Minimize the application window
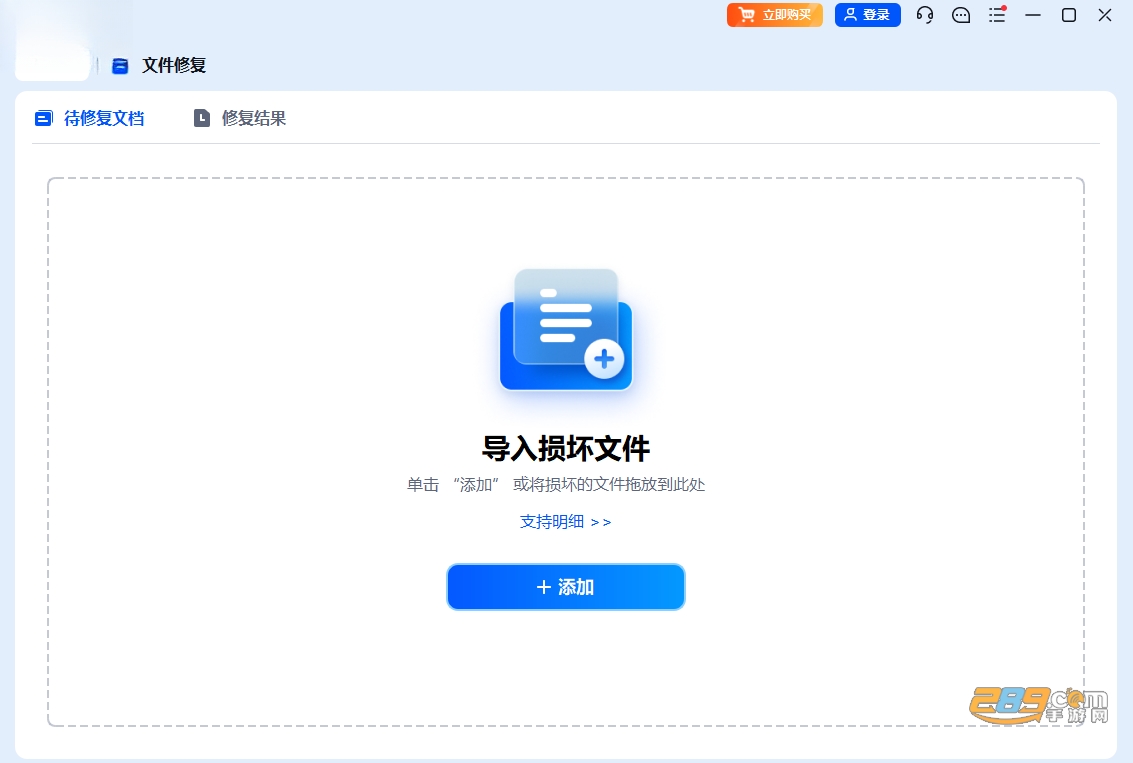 [x=1033, y=15]
